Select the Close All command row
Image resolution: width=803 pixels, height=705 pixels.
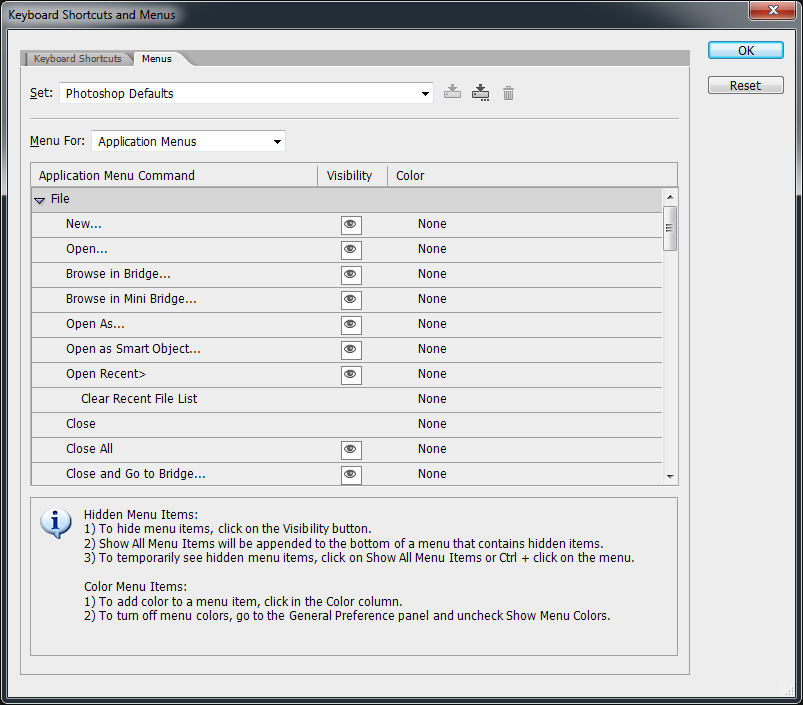[347, 450]
